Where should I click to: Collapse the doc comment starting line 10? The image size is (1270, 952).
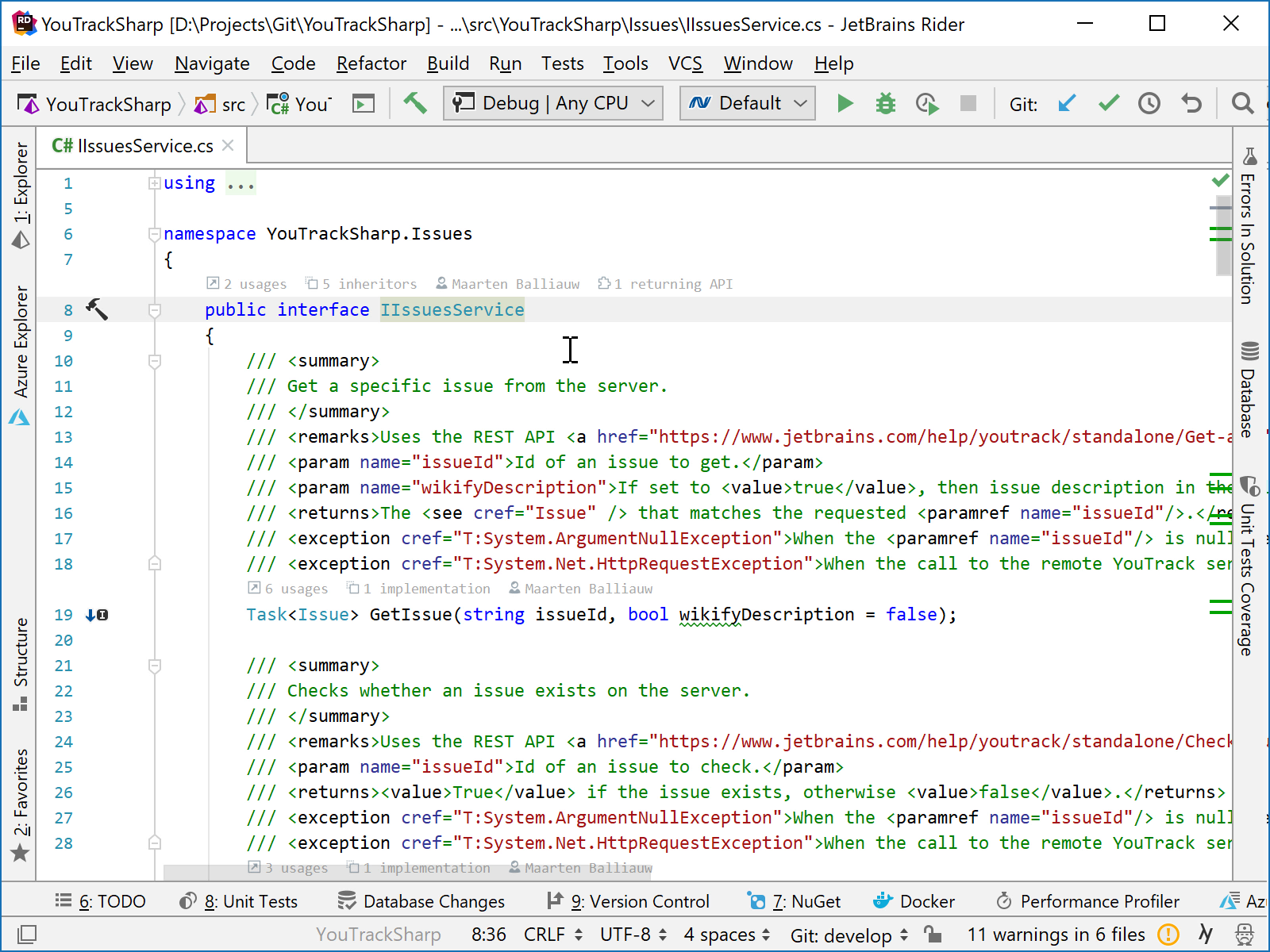[155, 361]
